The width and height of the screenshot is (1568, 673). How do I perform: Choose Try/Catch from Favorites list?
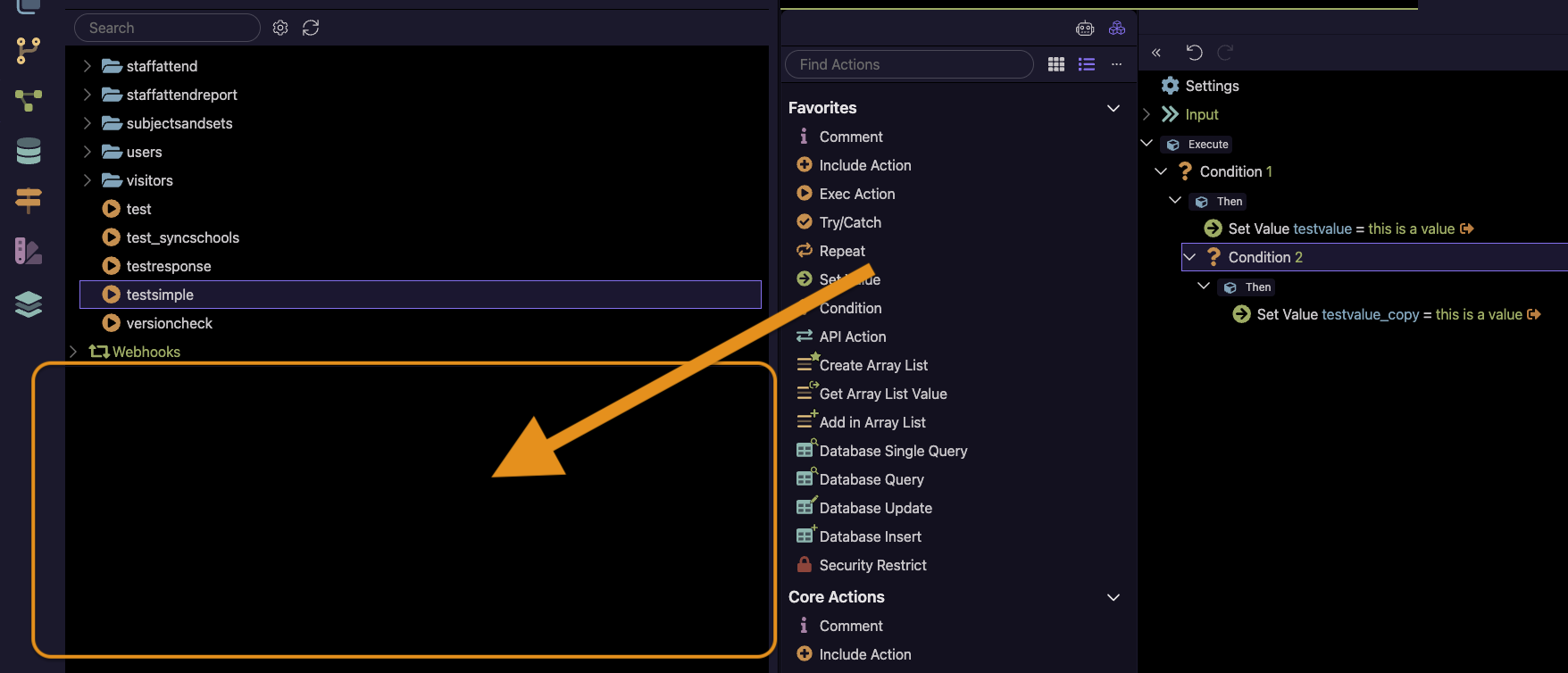click(x=849, y=222)
